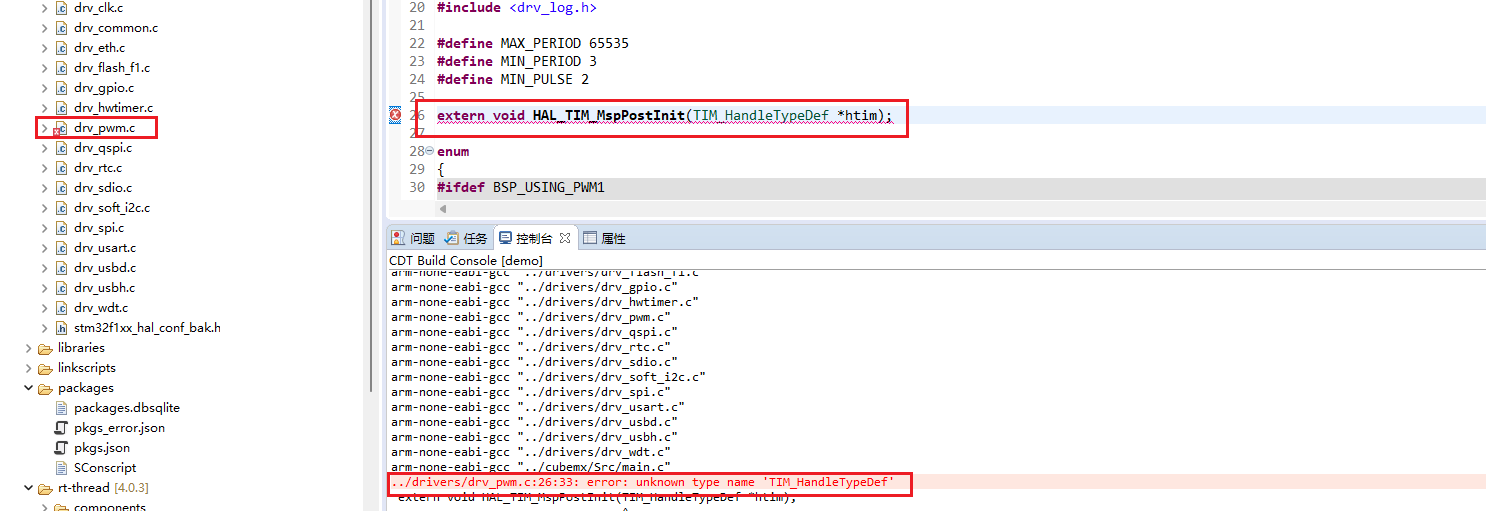This screenshot has height=511, width=1486.
Task: Click the error marker on line 26
Action: (x=395, y=116)
